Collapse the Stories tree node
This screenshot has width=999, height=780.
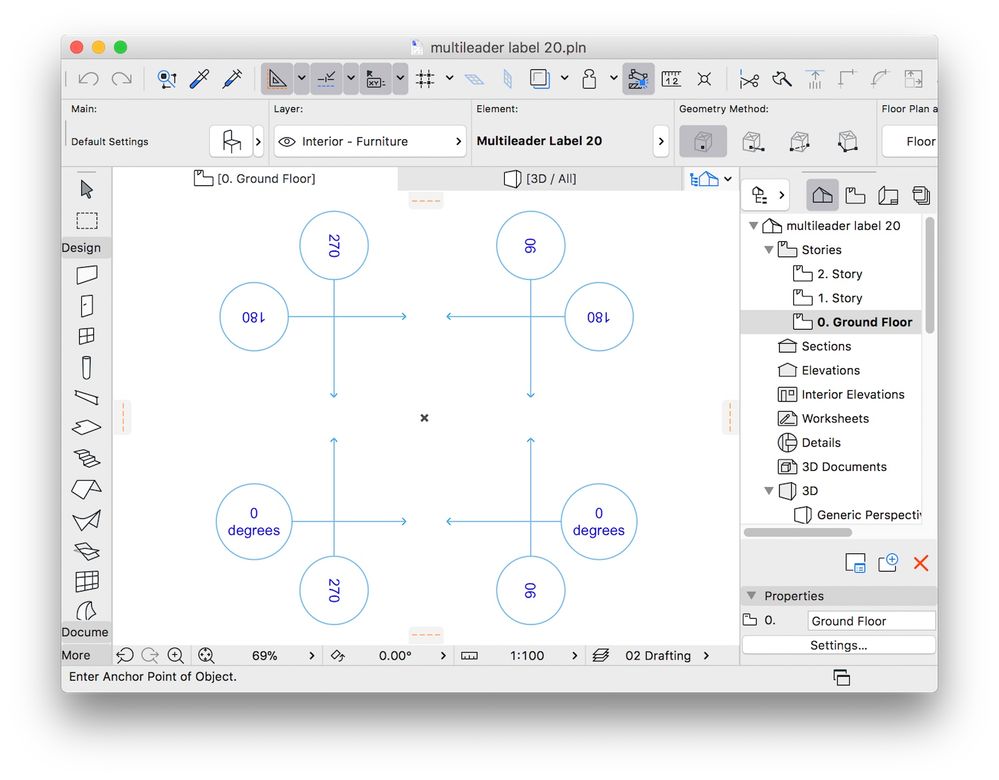(768, 250)
